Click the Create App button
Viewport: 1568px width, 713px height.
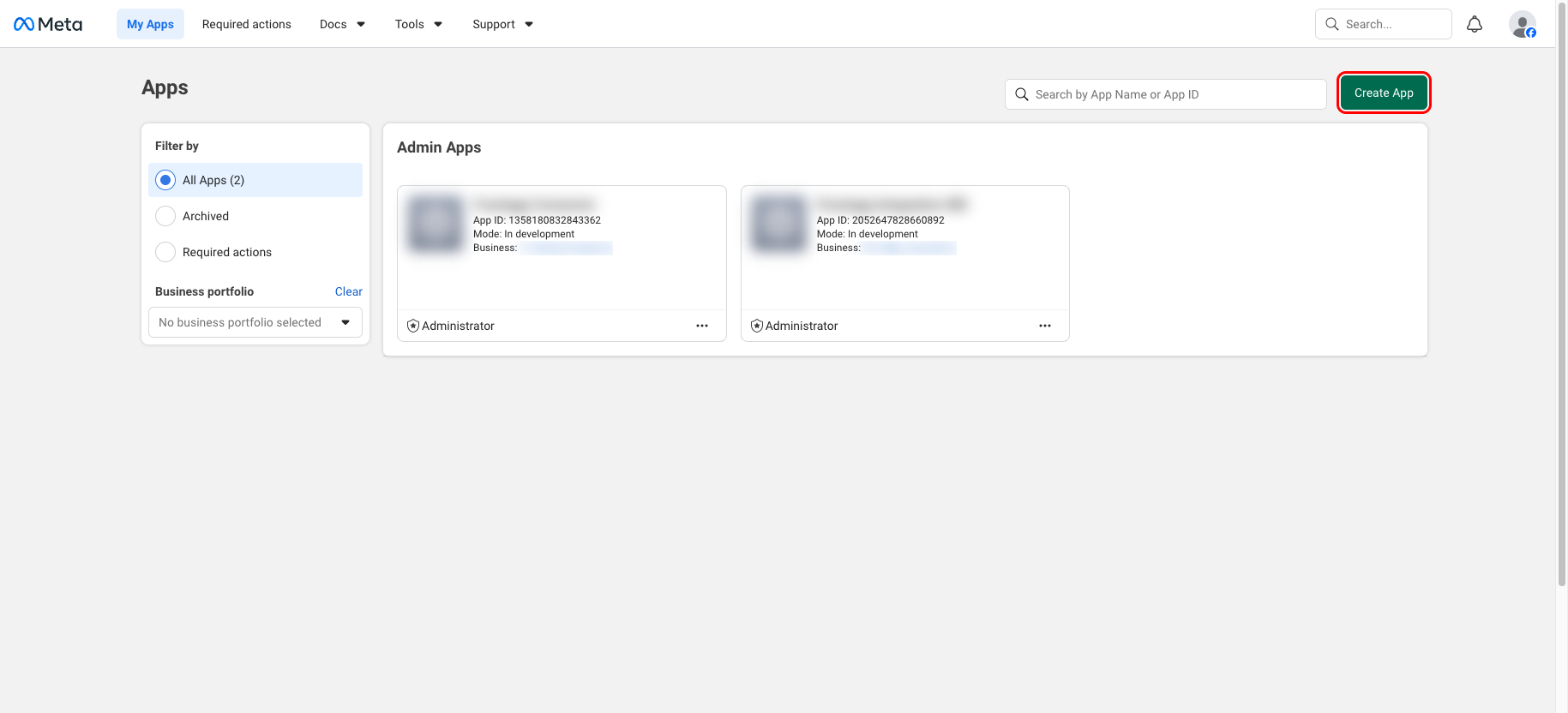point(1384,93)
